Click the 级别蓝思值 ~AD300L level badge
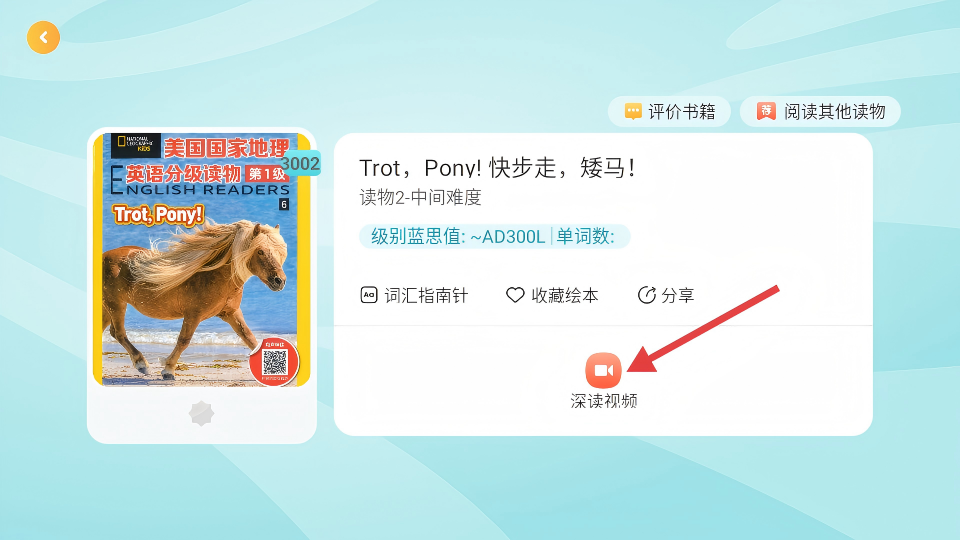Image resolution: width=960 pixels, height=540 pixels. click(x=494, y=236)
